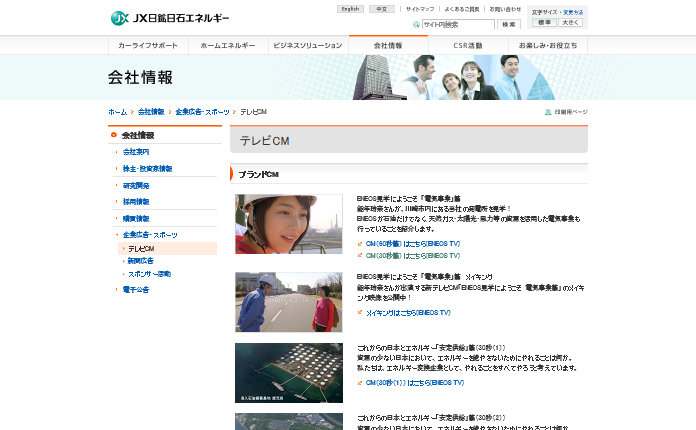Collapse the 企業広告・スポーツ sidebar section
Viewport: 696px width, 430px height.
(116, 234)
